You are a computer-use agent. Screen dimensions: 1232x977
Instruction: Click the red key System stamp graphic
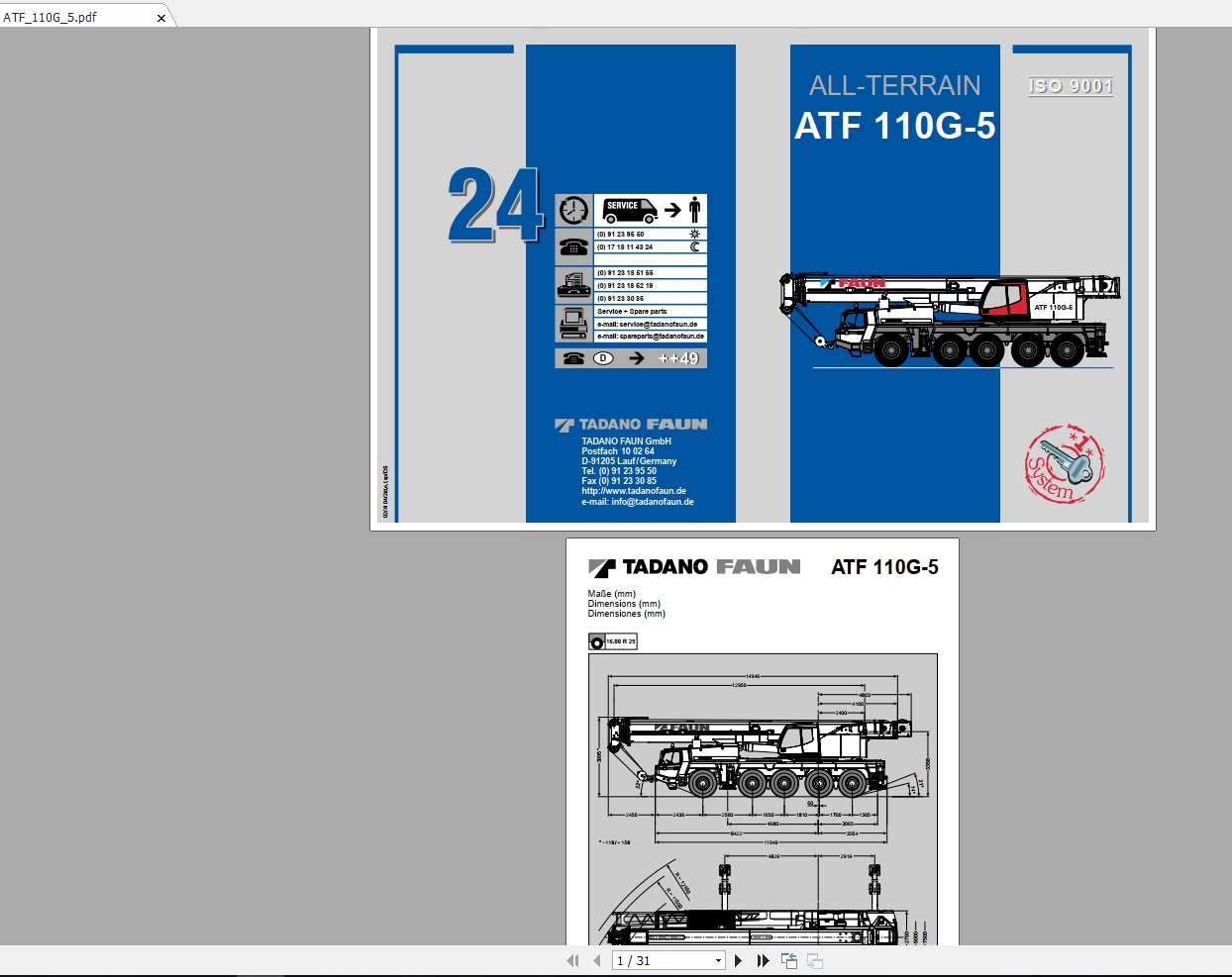point(1062,463)
